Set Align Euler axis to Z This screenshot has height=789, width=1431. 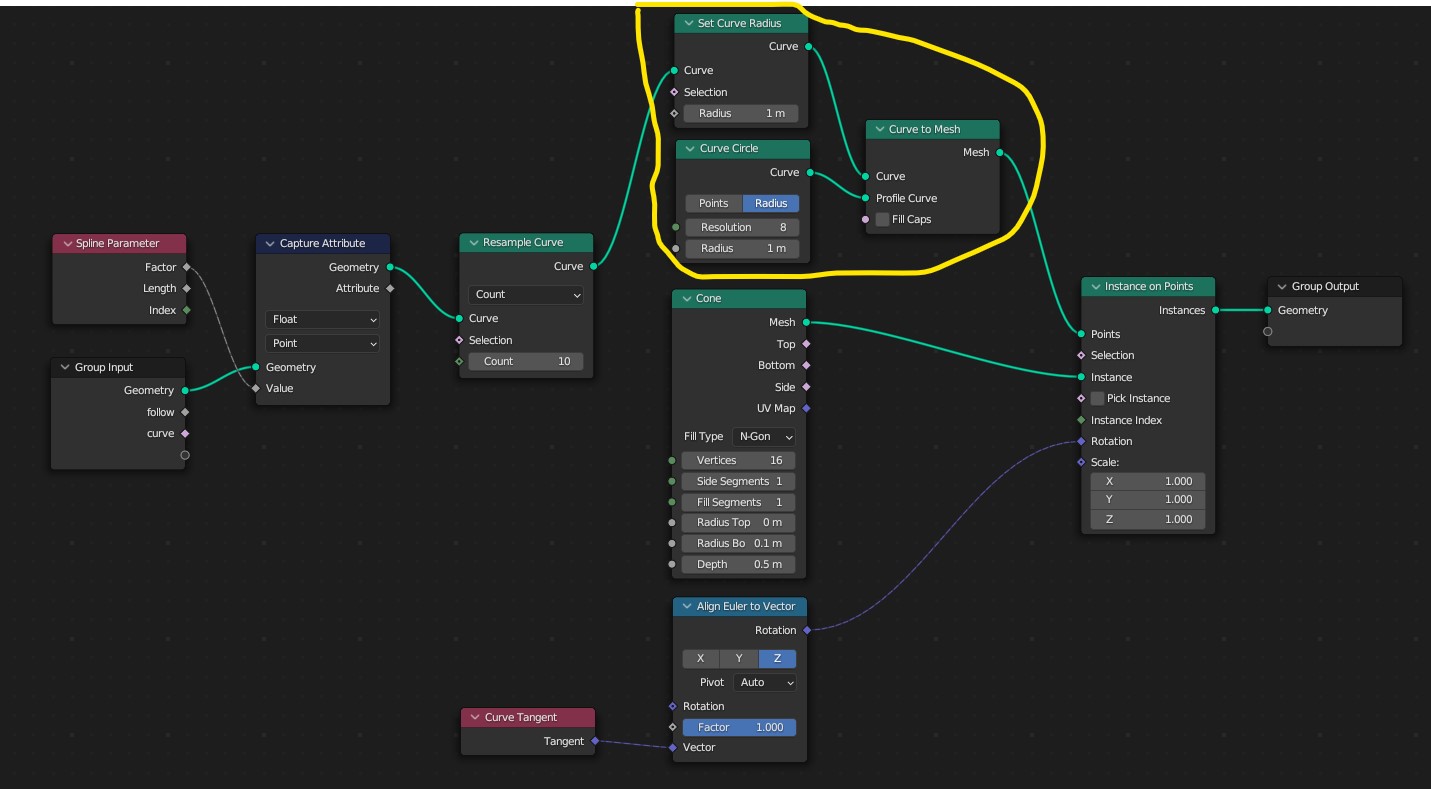coord(777,658)
